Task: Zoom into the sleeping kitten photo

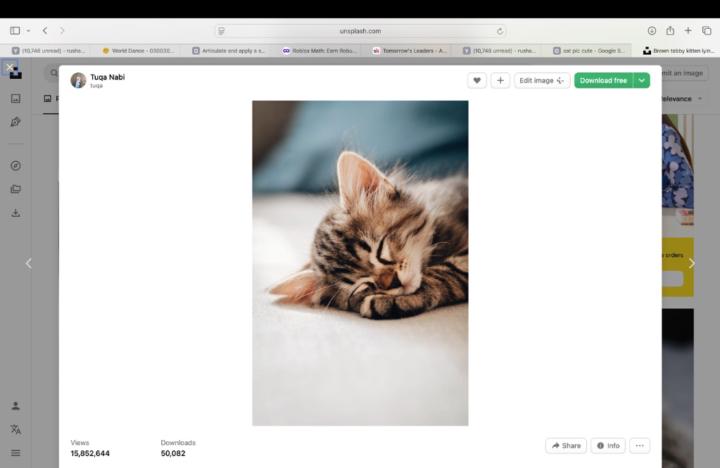Action: click(x=360, y=263)
